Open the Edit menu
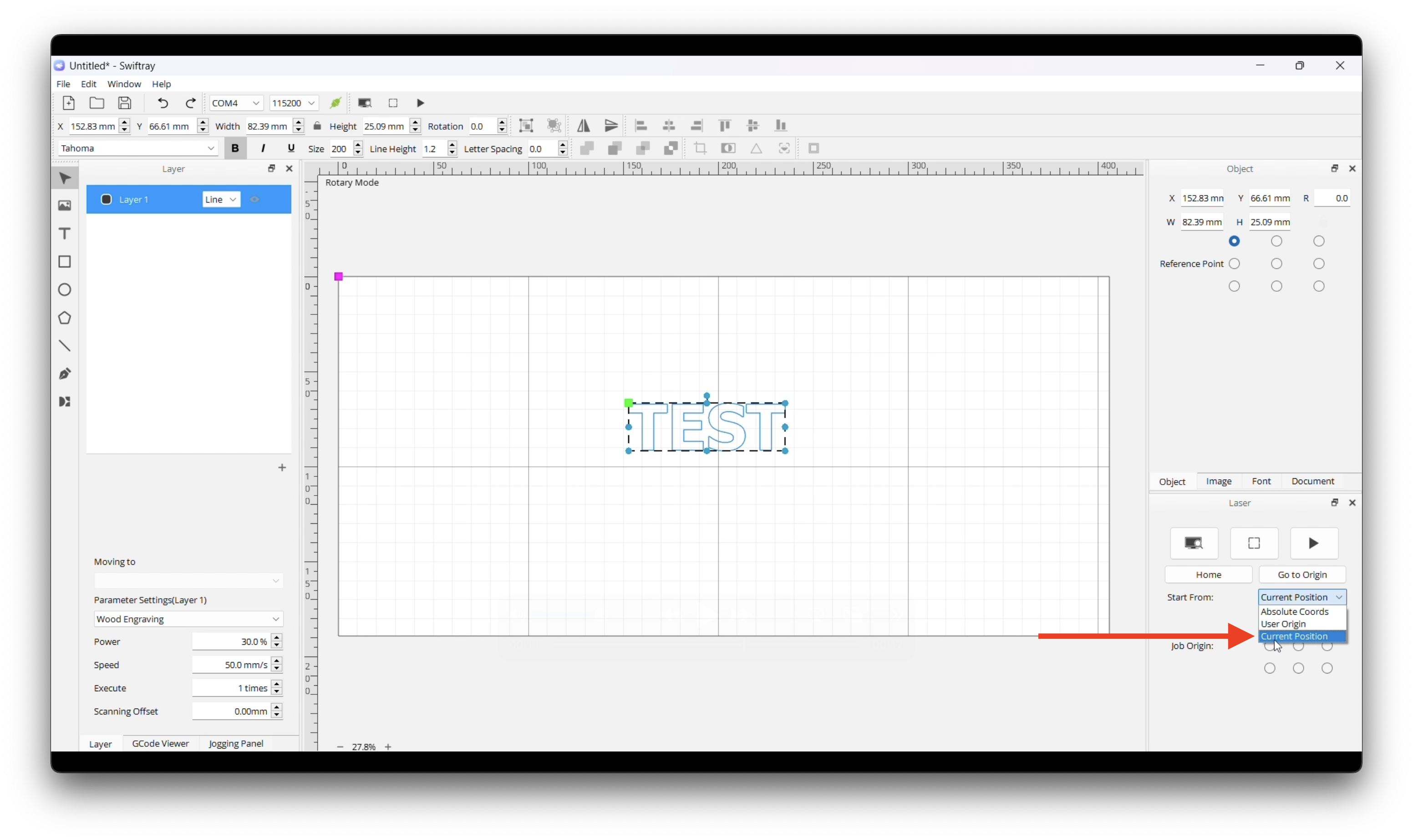This screenshot has width=1413, height=840. point(89,84)
